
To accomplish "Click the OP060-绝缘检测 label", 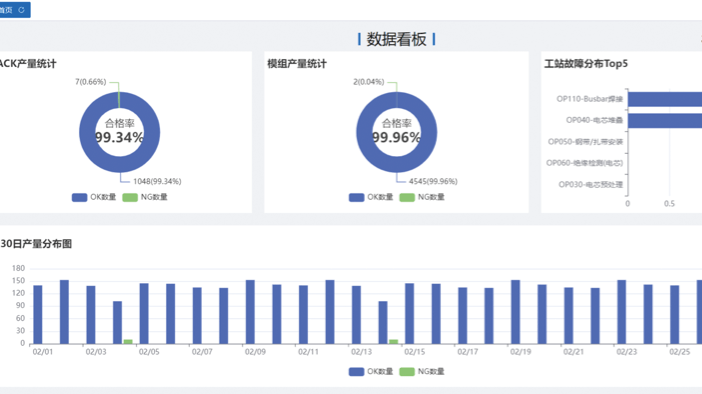I will (x=584, y=163).
